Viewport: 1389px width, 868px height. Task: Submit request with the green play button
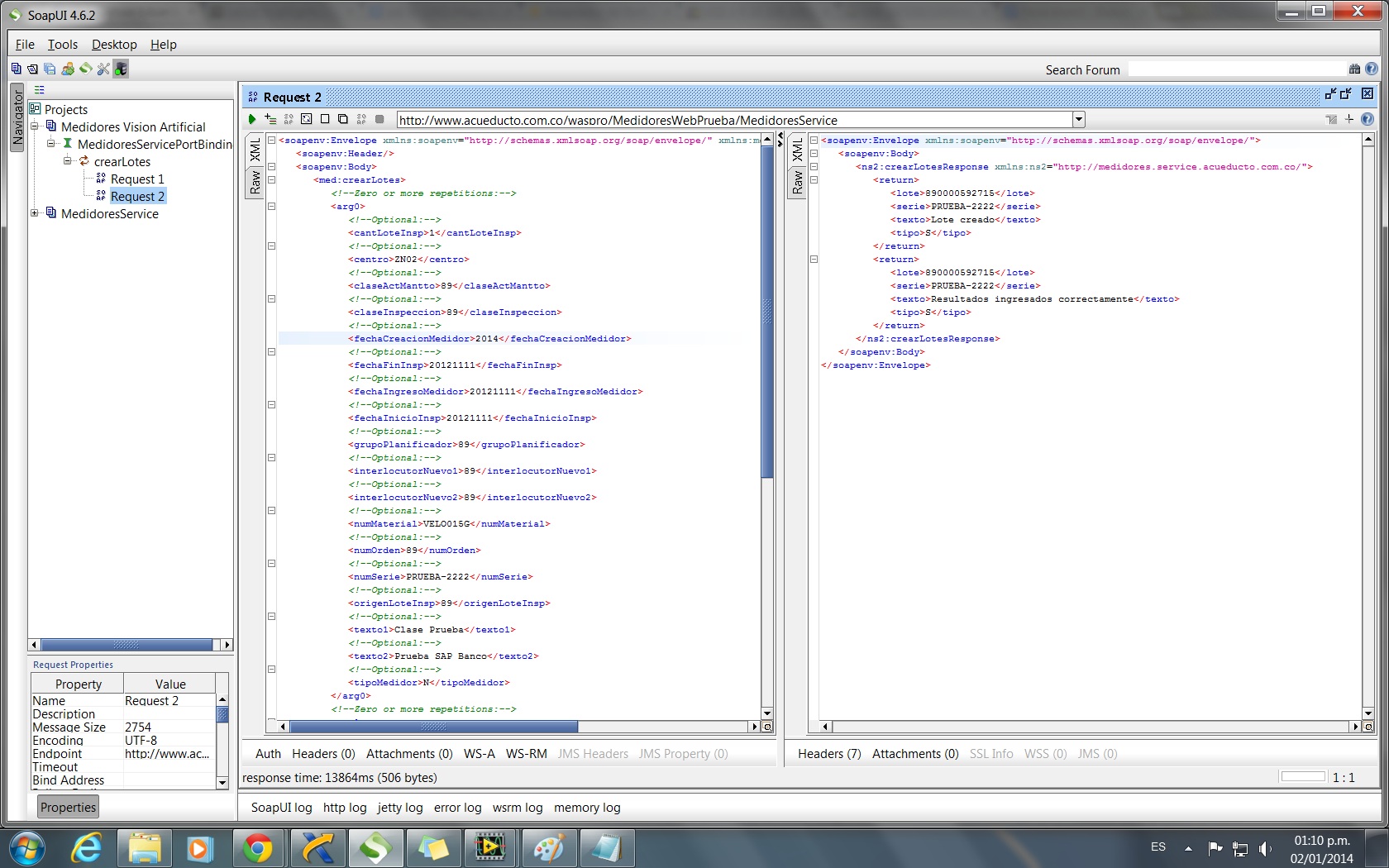pyautogui.click(x=252, y=120)
